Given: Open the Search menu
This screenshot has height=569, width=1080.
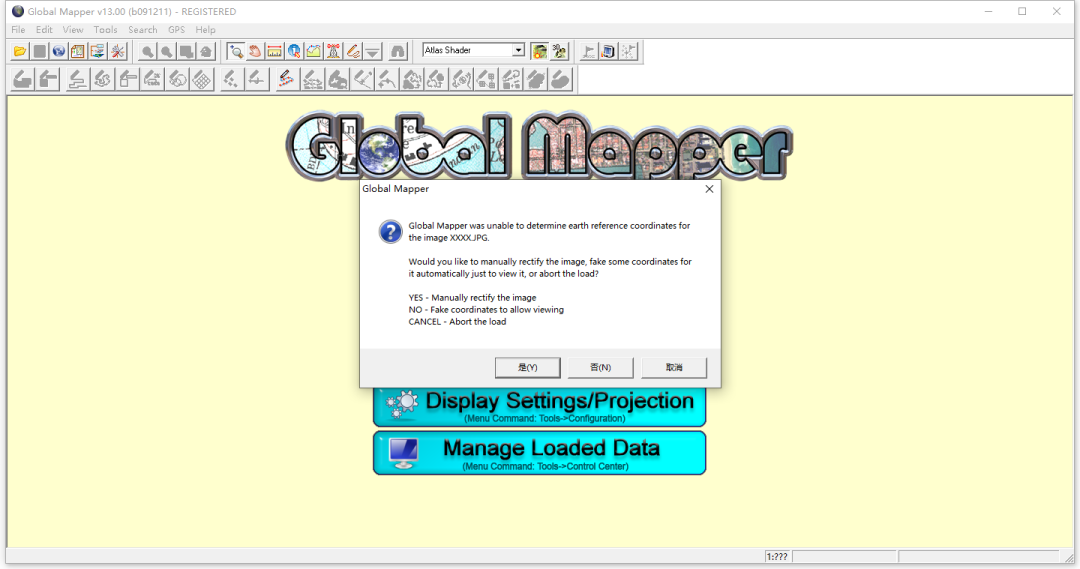Looking at the screenshot, I should click(143, 30).
